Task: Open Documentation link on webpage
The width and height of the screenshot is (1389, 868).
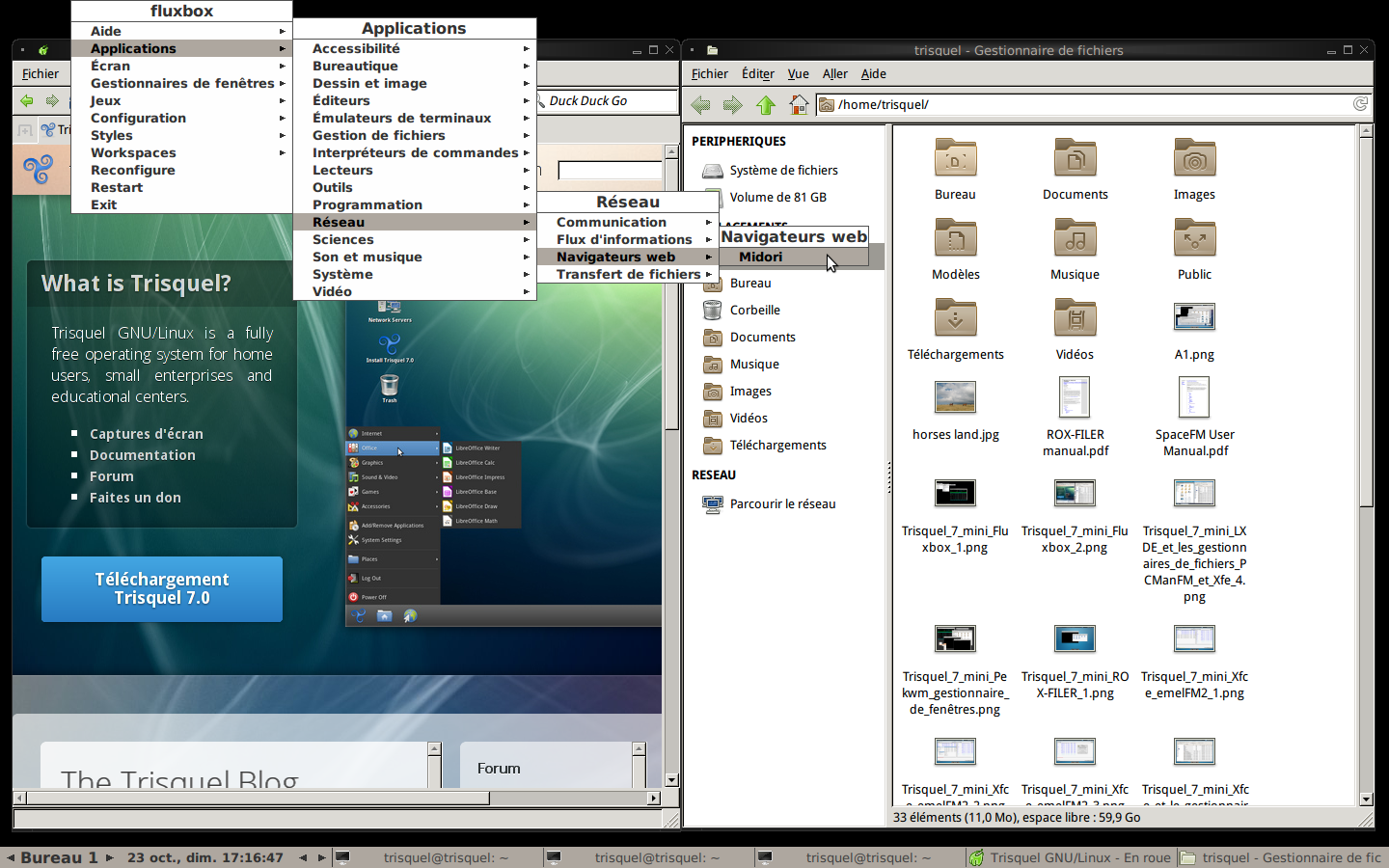Action: coord(143,455)
